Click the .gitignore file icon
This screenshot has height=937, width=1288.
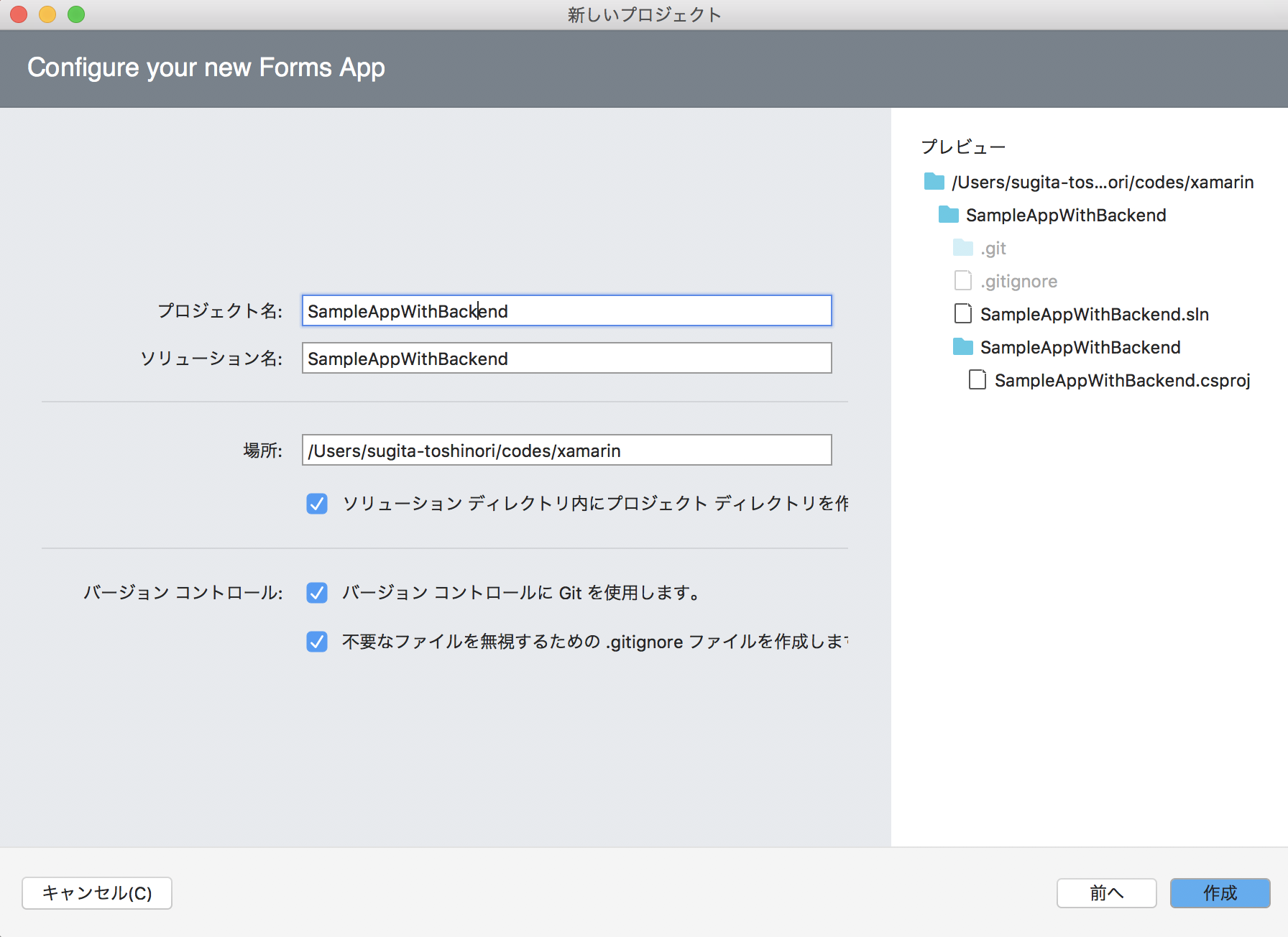click(x=962, y=280)
